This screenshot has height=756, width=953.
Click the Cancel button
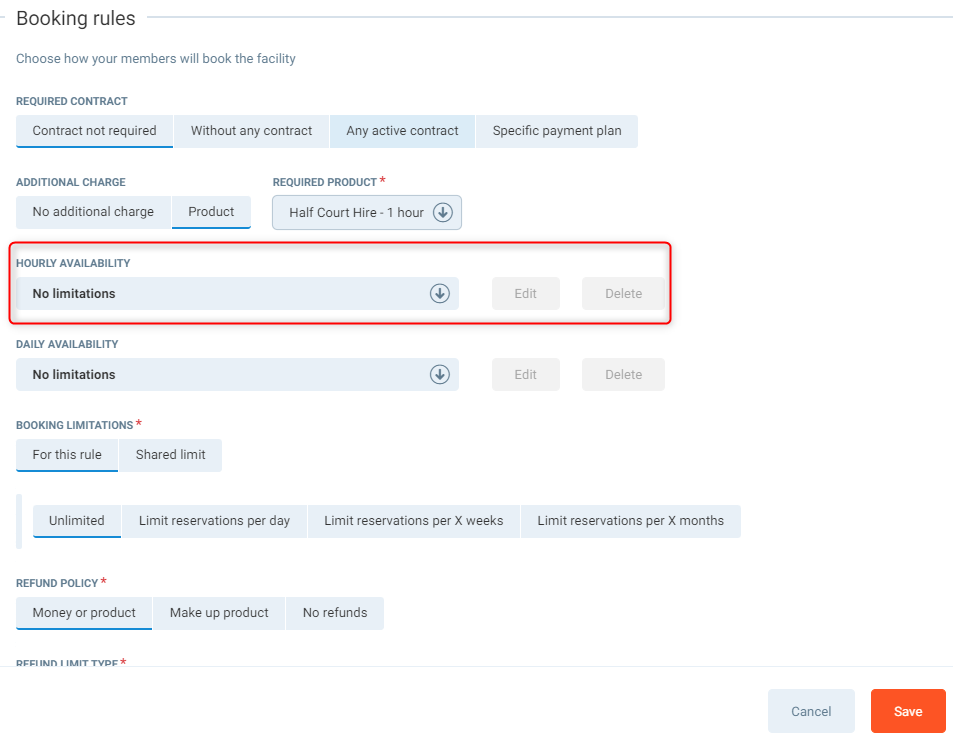click(x=810, y=711)
